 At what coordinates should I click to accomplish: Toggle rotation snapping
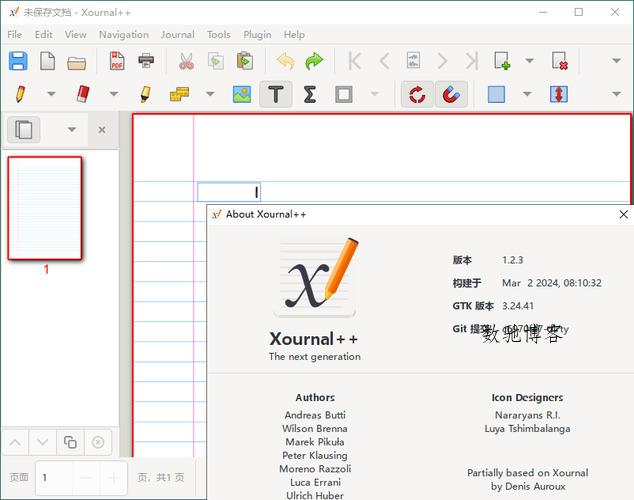pos(417,94)
